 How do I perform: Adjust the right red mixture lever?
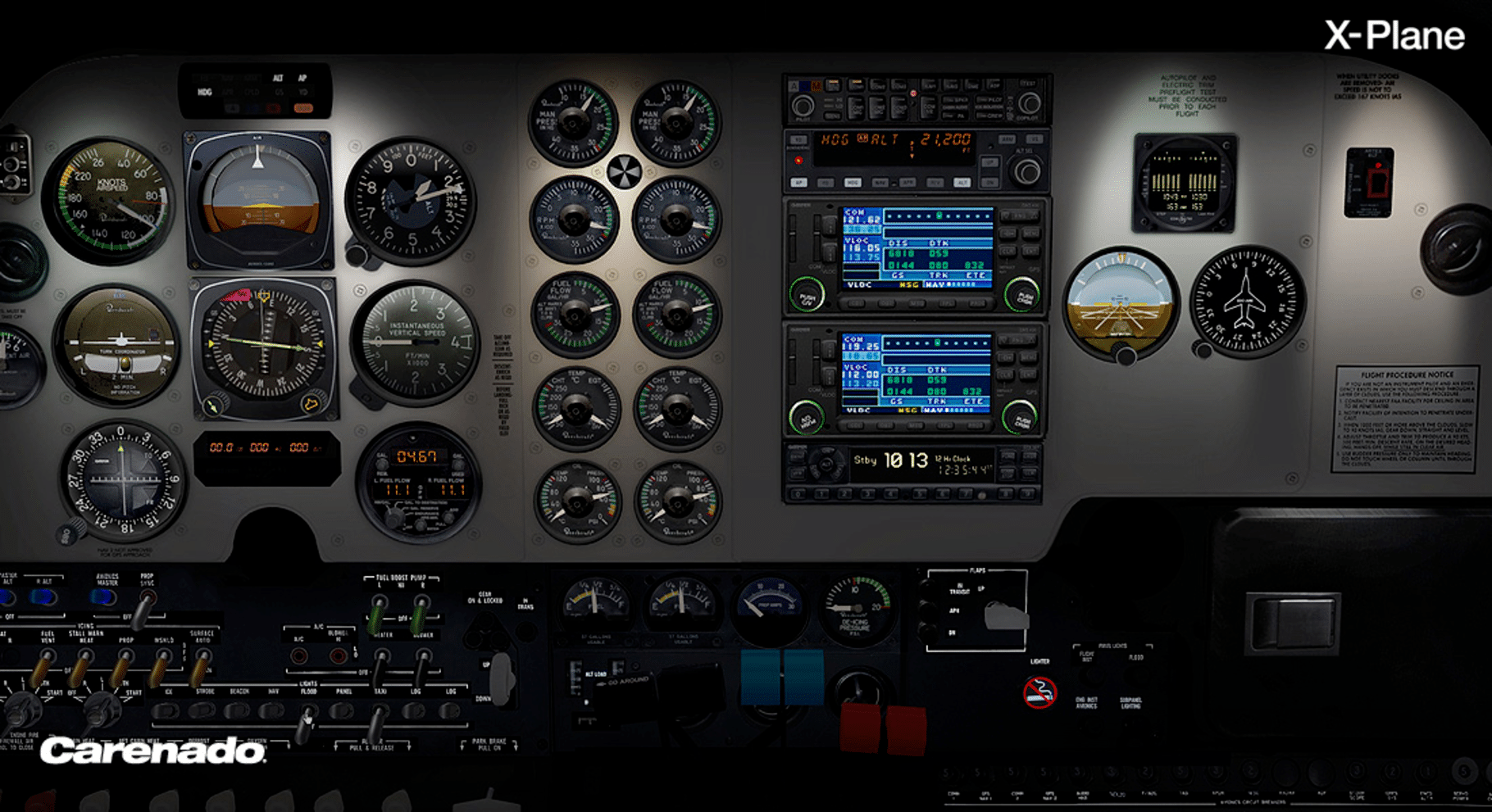(x=905, y=730)
